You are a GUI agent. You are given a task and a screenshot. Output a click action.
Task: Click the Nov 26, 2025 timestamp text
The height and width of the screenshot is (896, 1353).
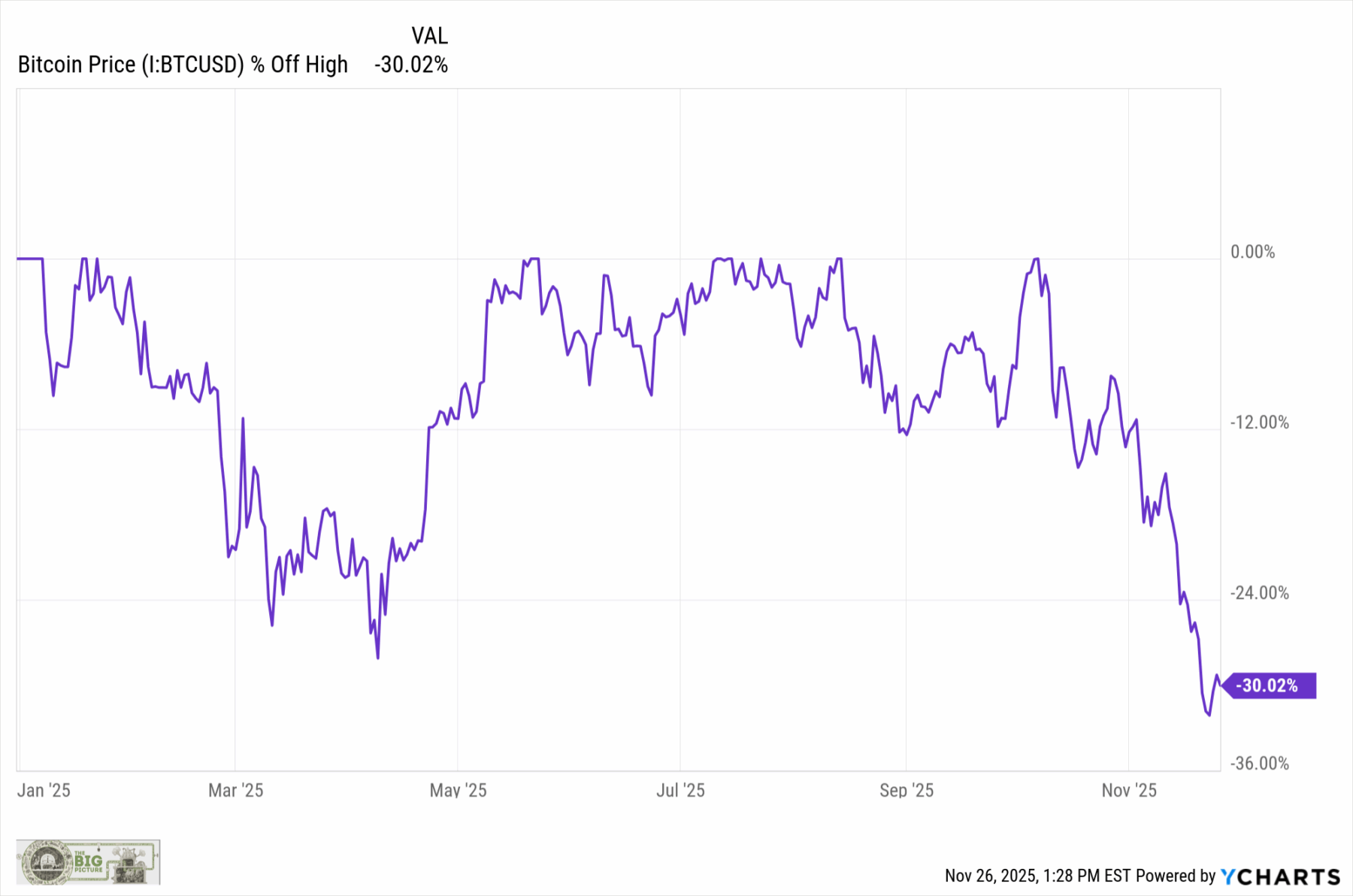click(1037, 876)
